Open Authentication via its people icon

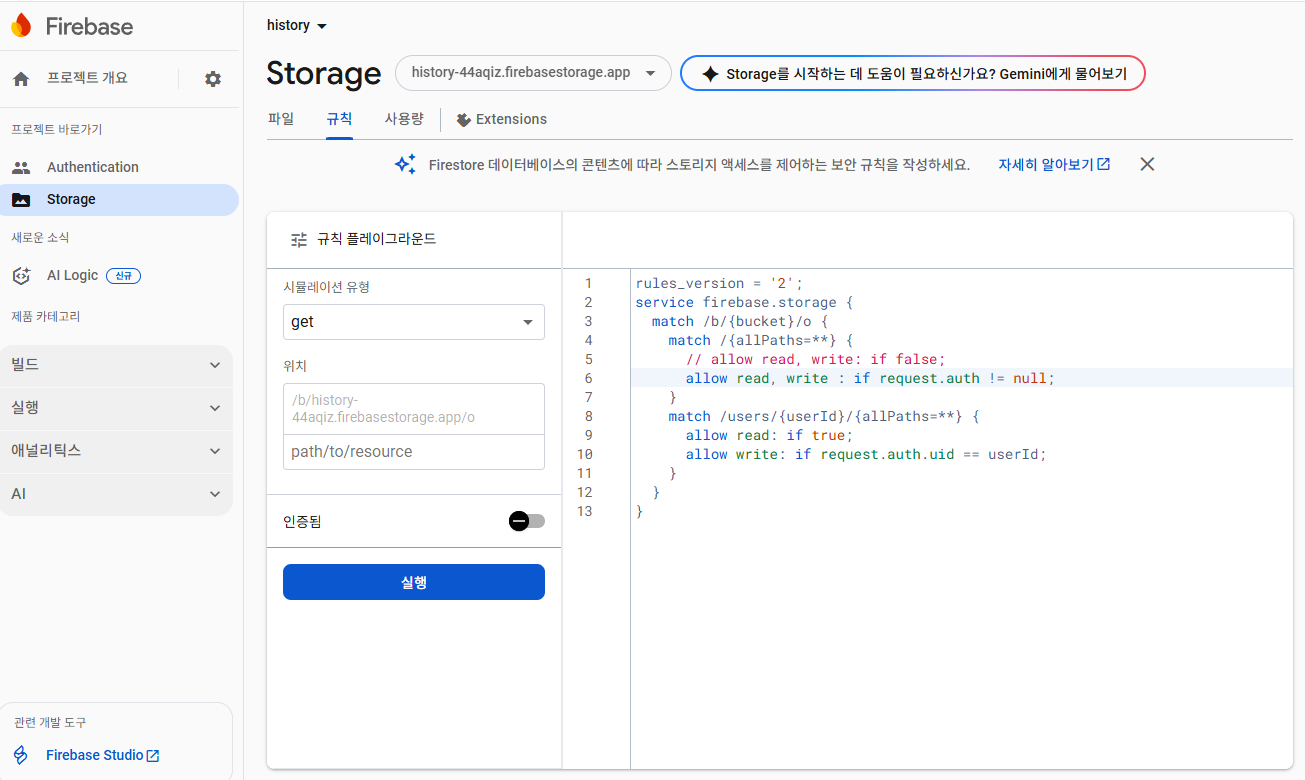[21, 167]
